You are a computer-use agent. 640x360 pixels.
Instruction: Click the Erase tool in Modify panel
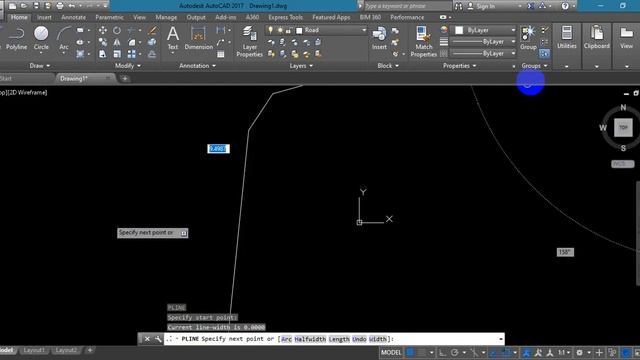(152, 30)
